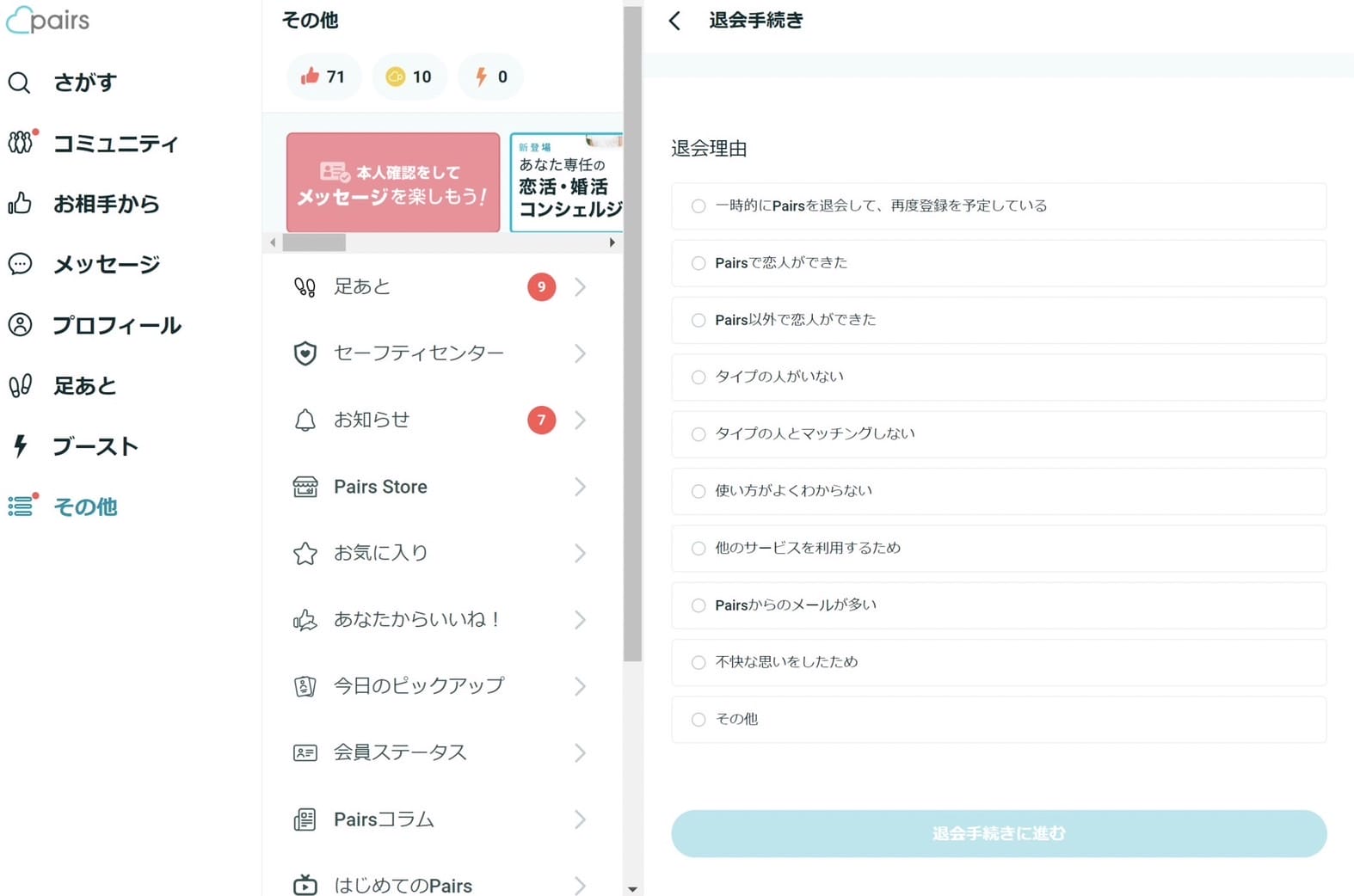Click the Pairs logo
Image resolution: width=1354 pixels, height=896 pixels.
(x=47, y=19)
